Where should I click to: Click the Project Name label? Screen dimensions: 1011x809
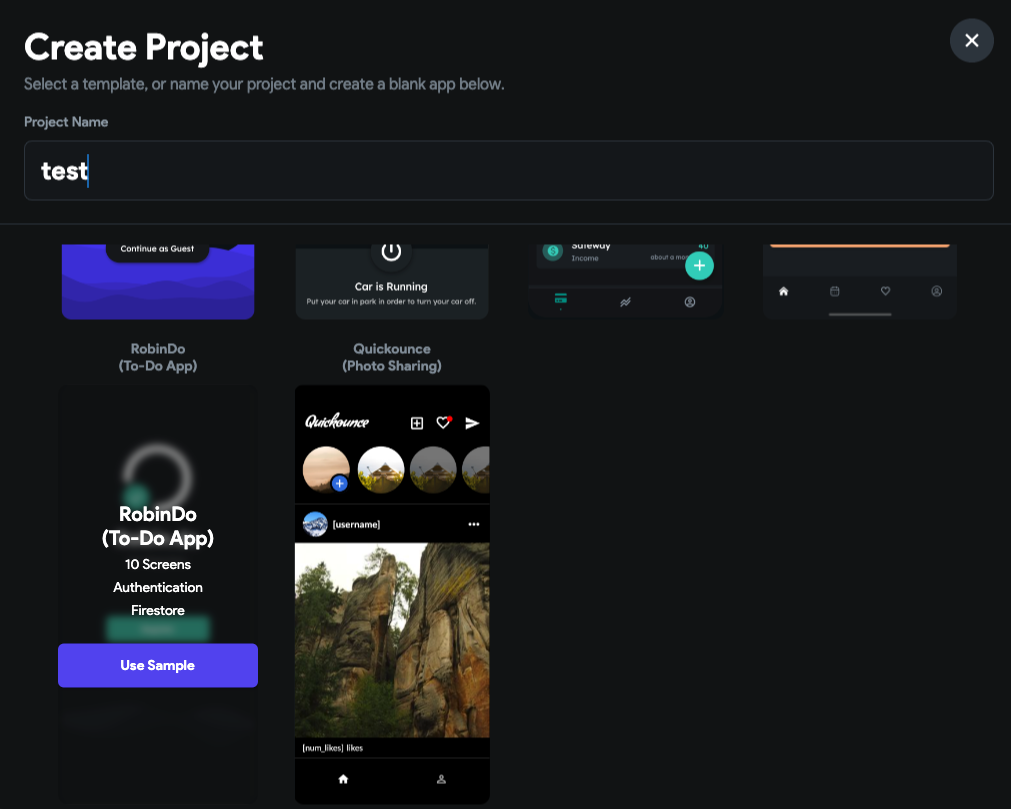[66, 122]
